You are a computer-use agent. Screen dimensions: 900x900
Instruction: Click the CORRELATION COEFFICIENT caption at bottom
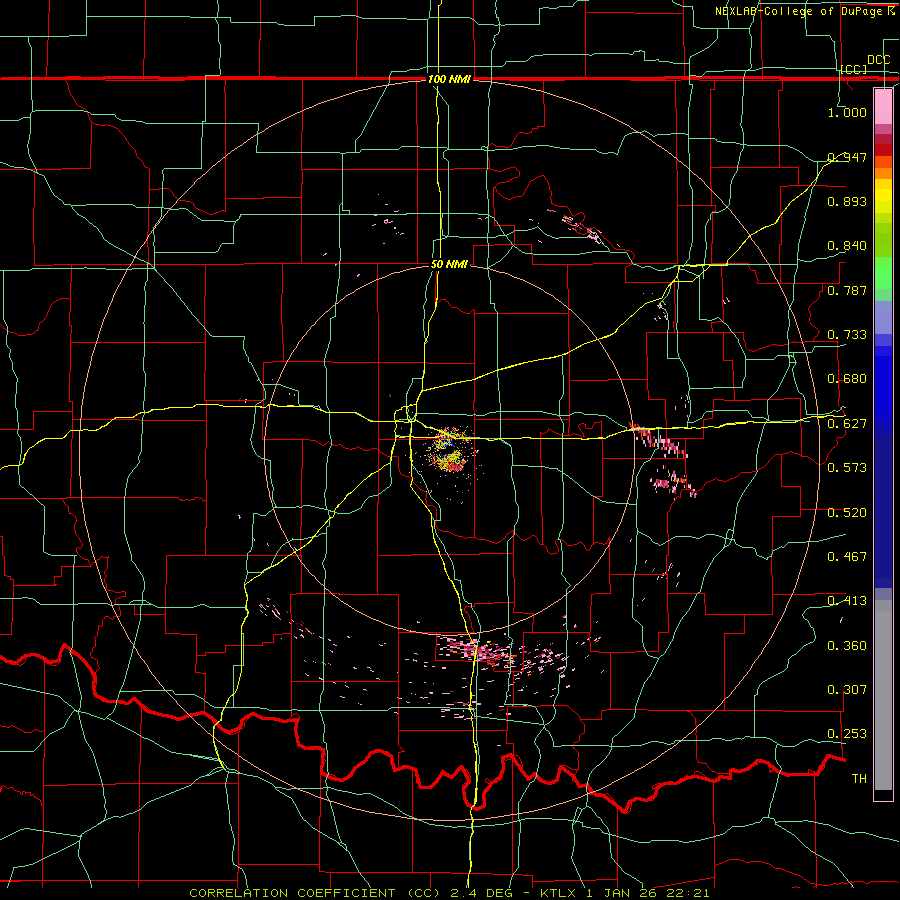point(449,893)
